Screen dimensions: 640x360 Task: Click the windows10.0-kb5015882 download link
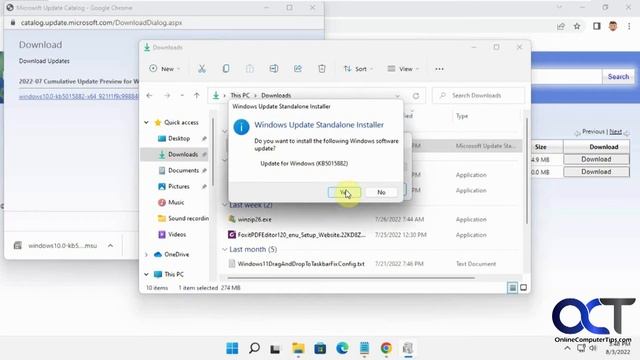click(x=78, y=97)
